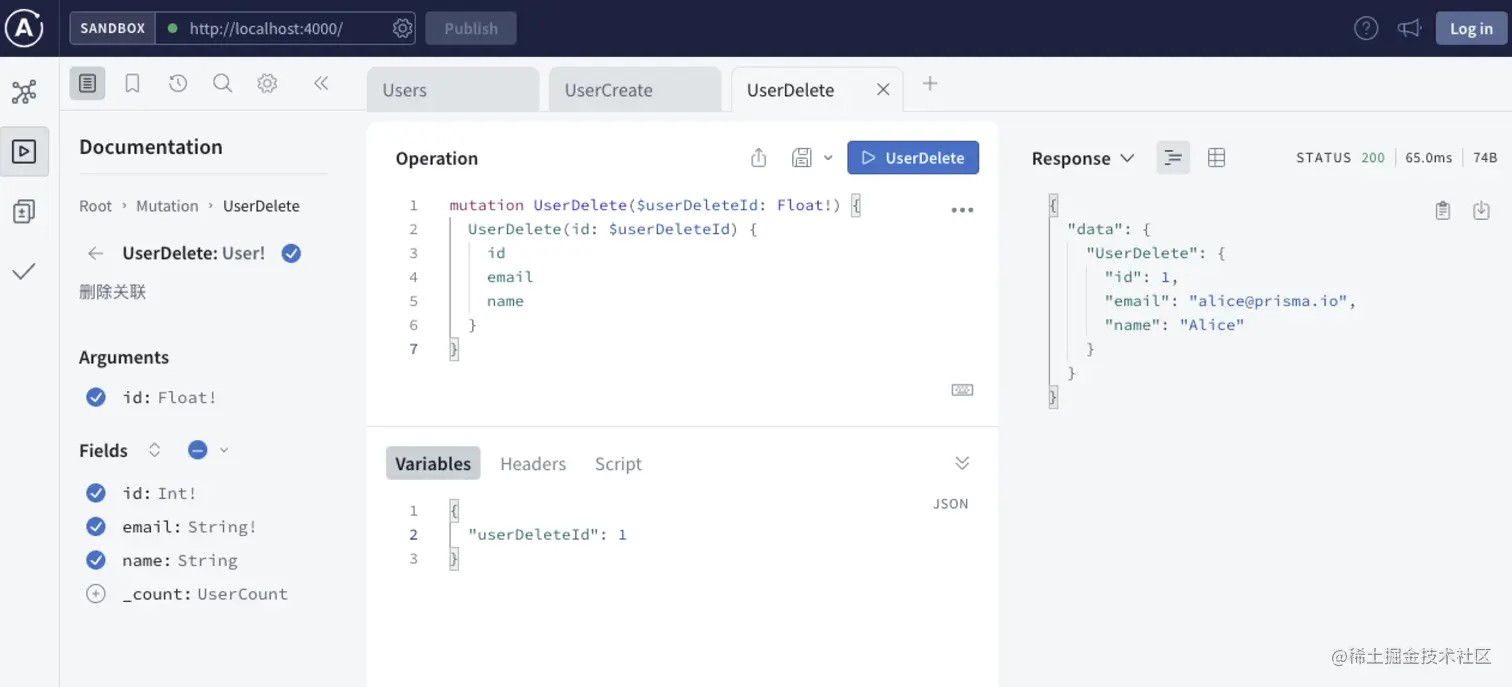Open the save button dropdown arrow
Viewport: 1512px width, 687px height.
pos(828,157)
